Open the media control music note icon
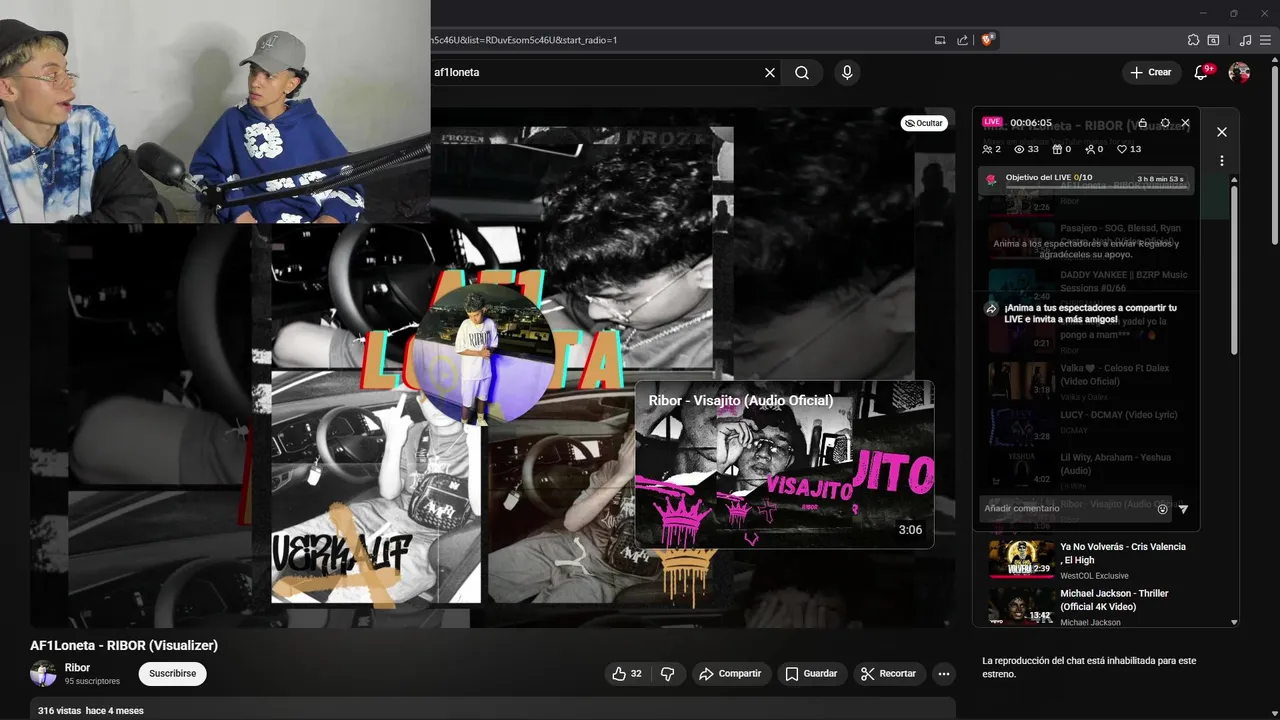This screenshot has height=720, width=1280. pyautogui.click(x=1245, y=40)
